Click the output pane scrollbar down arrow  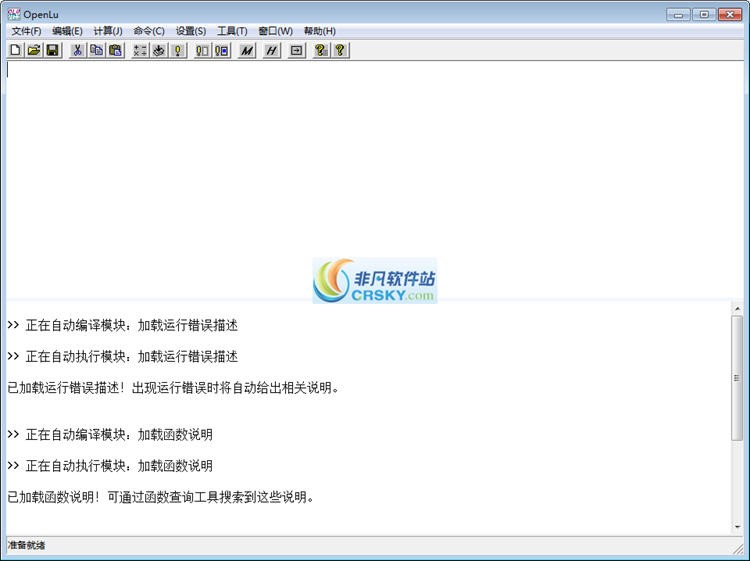738,527
